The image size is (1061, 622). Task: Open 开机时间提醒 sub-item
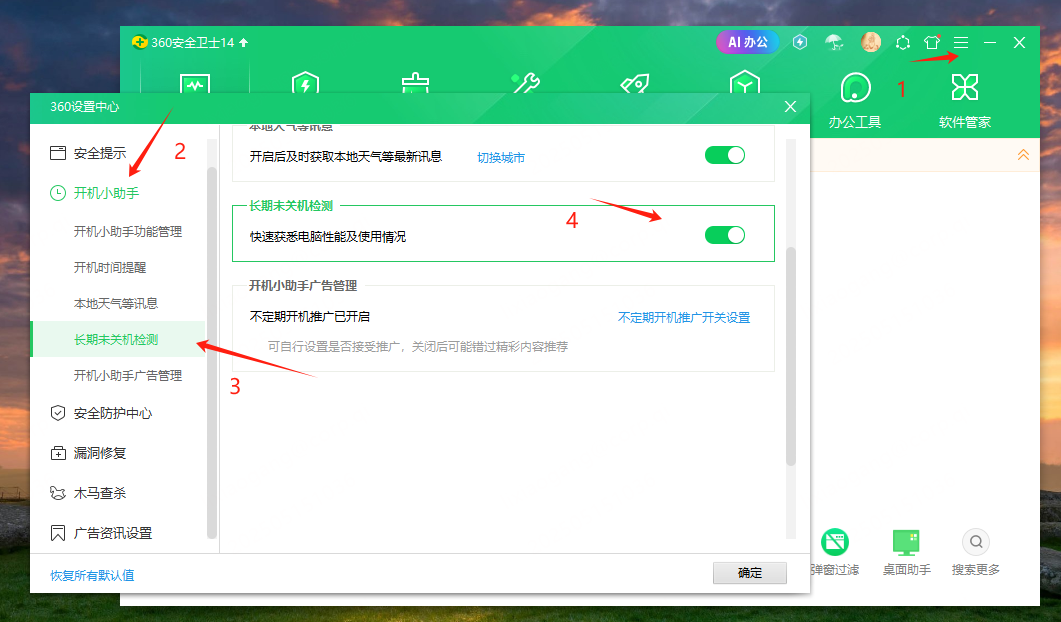click(x=110, y=267)
